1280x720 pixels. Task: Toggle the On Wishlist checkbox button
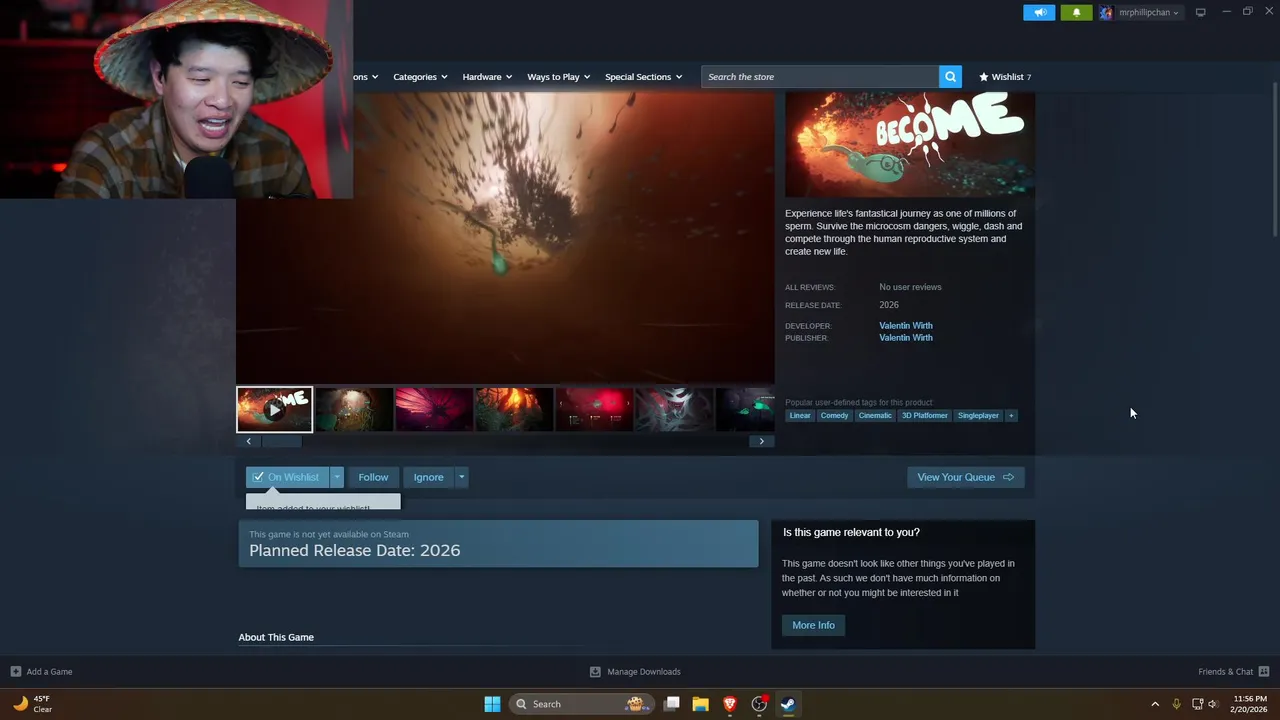288,477
